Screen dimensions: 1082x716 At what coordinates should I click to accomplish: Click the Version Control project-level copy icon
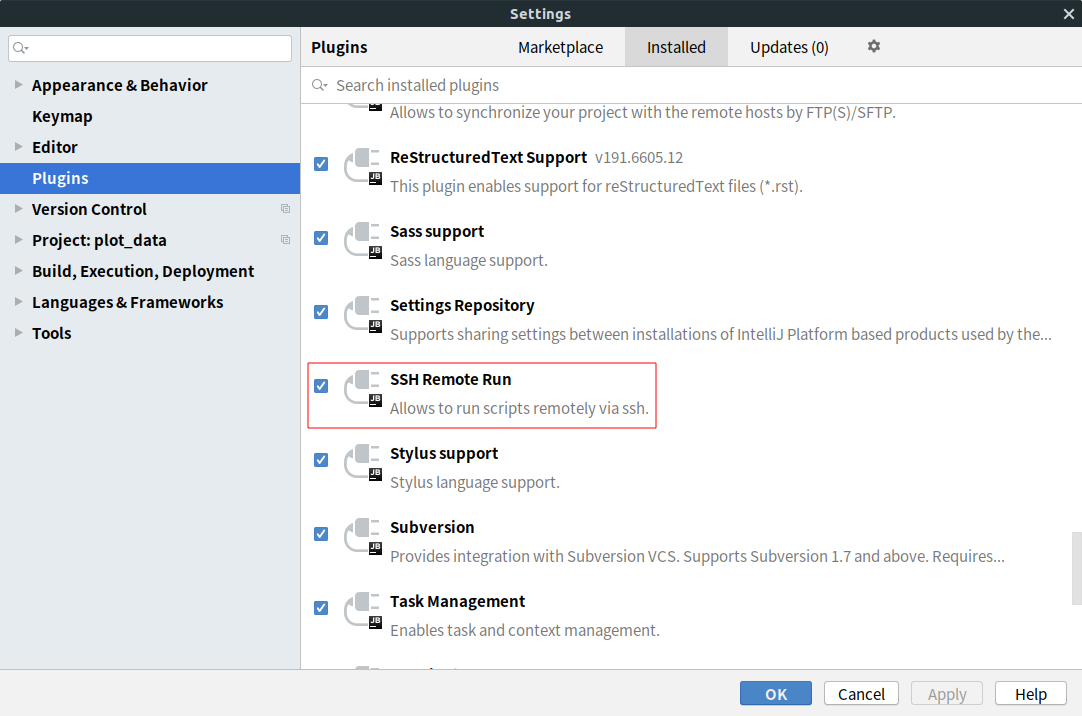click(285, 208)
